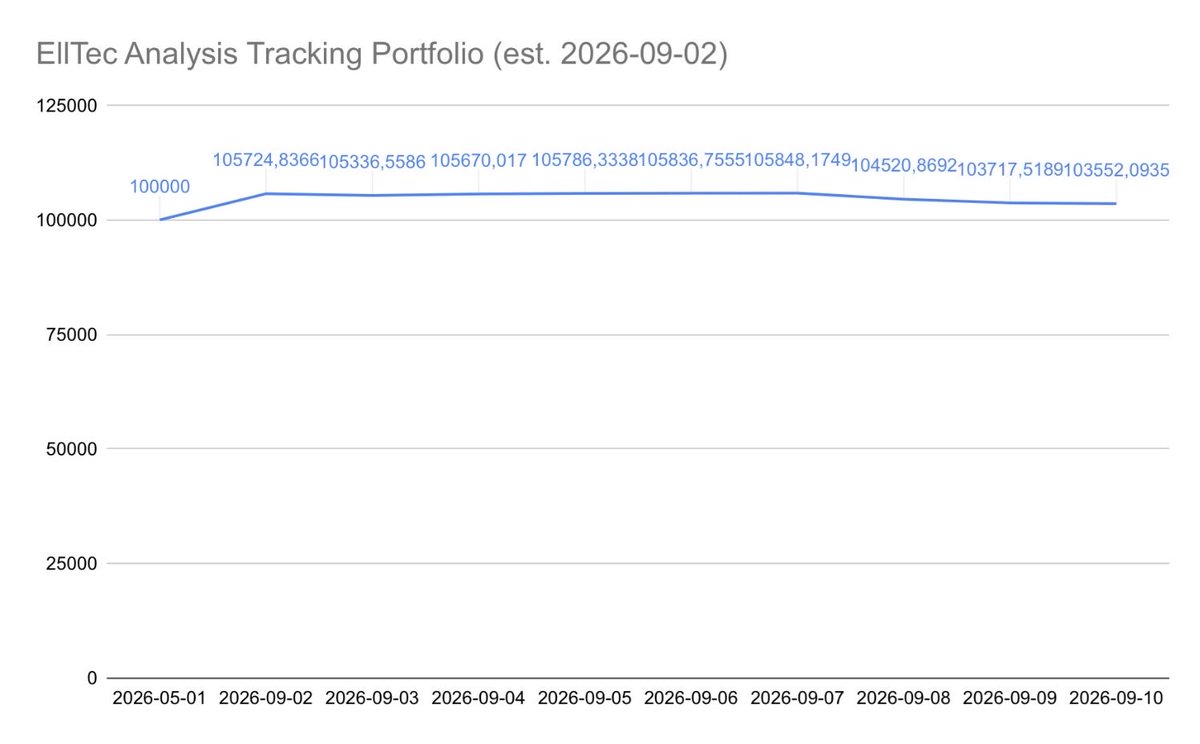Click the chart title EllTec Analysis Tracking Portfolio
1200x744 pixels.
click(380, 55)
